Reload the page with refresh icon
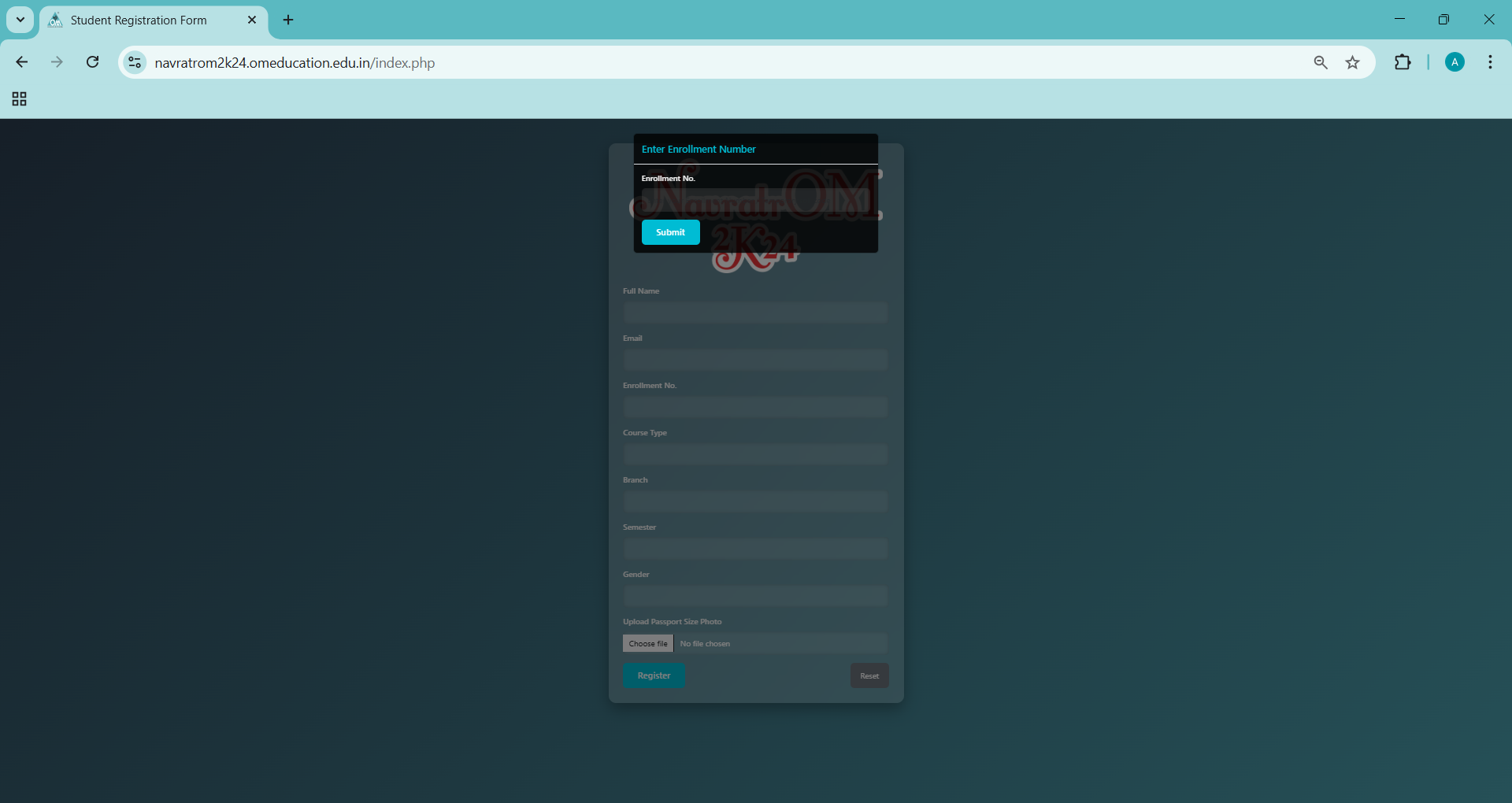This screenshot has height=803, width=1512. 92,62
